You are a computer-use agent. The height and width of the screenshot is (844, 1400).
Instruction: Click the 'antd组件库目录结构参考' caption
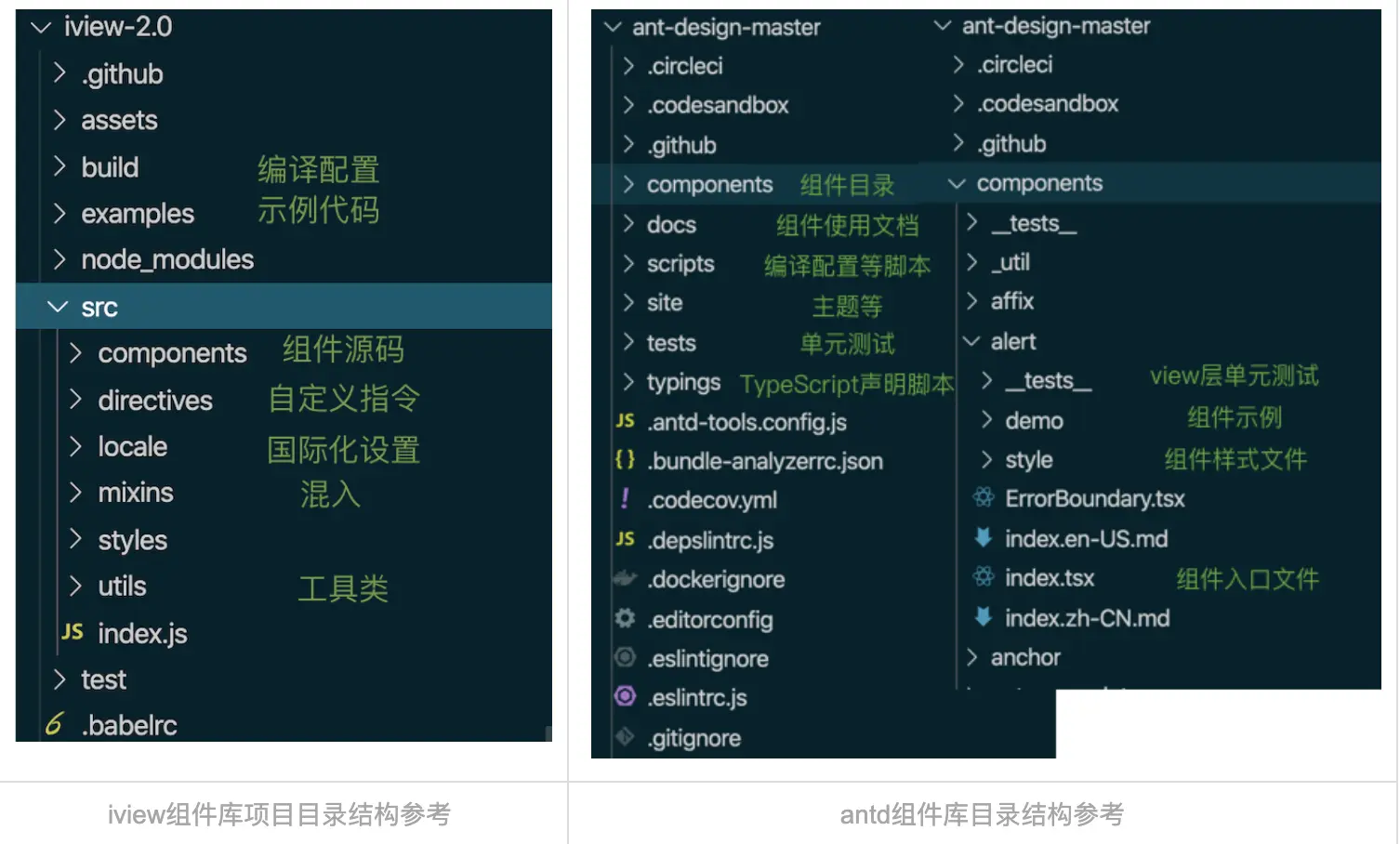pyautogui.click(x=982, y=814)
